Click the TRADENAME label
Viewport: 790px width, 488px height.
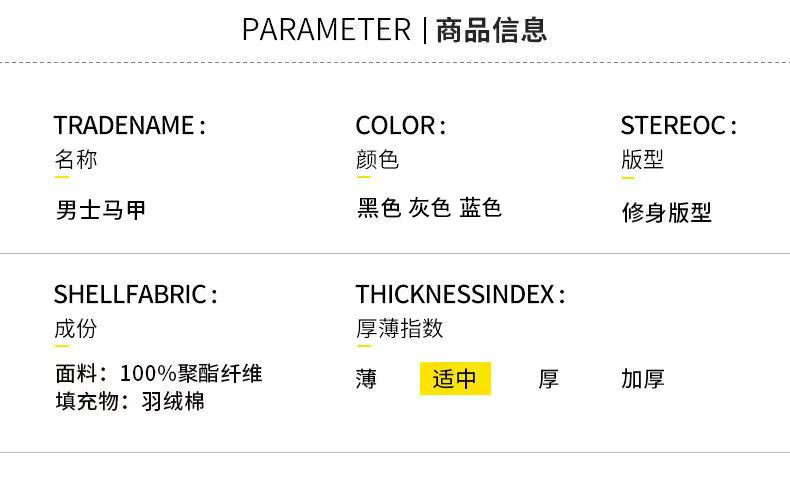pyautogui.click(x=129, y=126)
